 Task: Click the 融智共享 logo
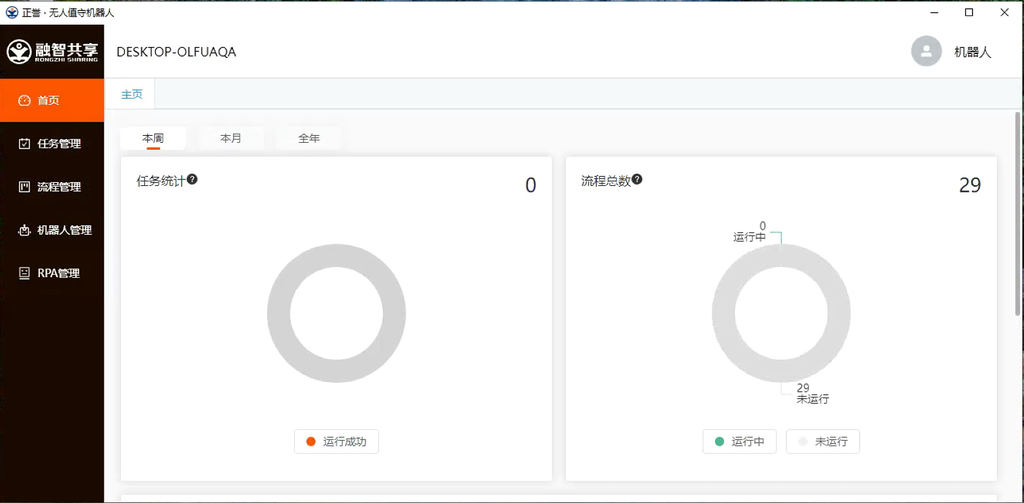click(52, 52)
